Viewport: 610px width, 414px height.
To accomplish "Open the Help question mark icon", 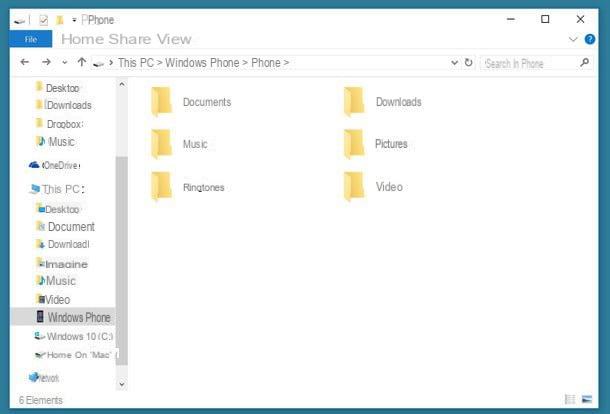I will click(590, 39).
